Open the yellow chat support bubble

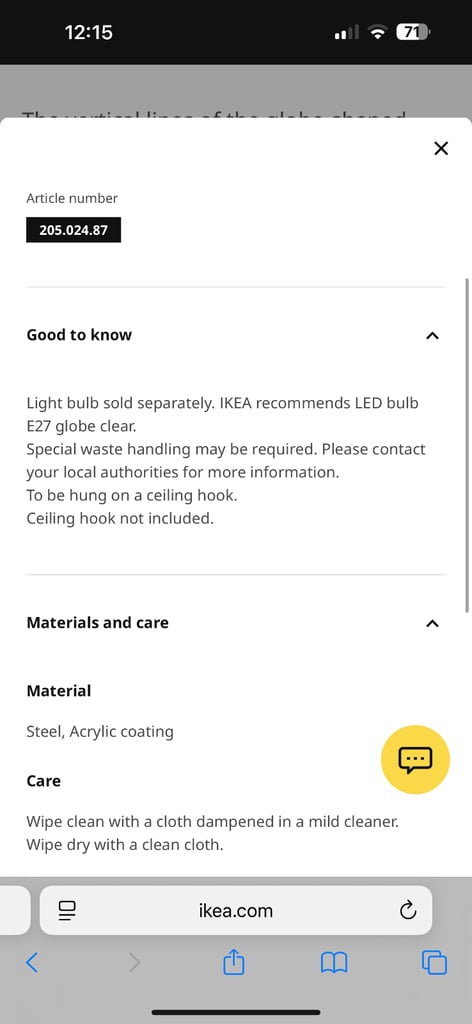[x=415, y=760]
